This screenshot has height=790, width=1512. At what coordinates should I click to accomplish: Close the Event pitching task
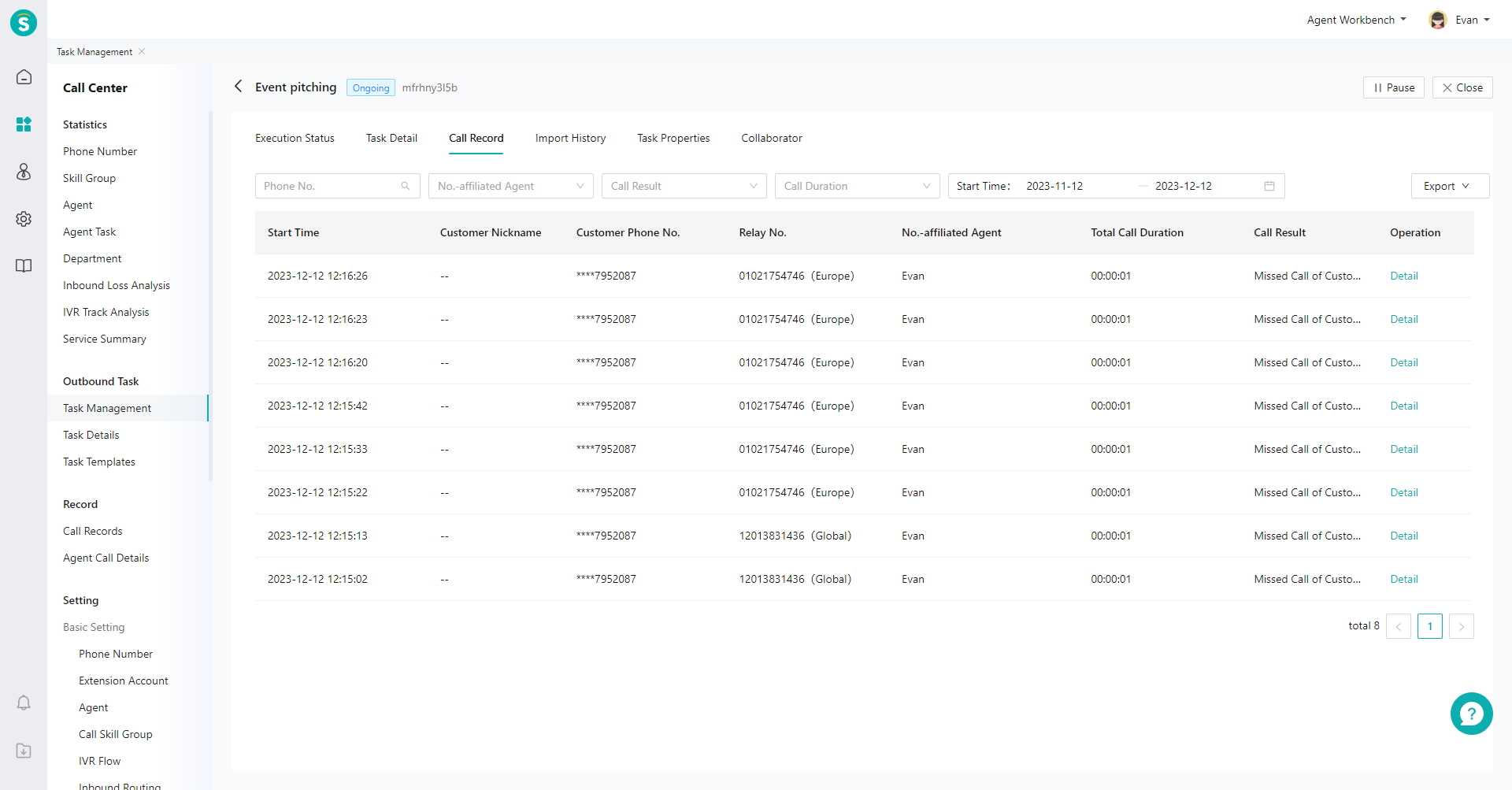point(1462,87)
